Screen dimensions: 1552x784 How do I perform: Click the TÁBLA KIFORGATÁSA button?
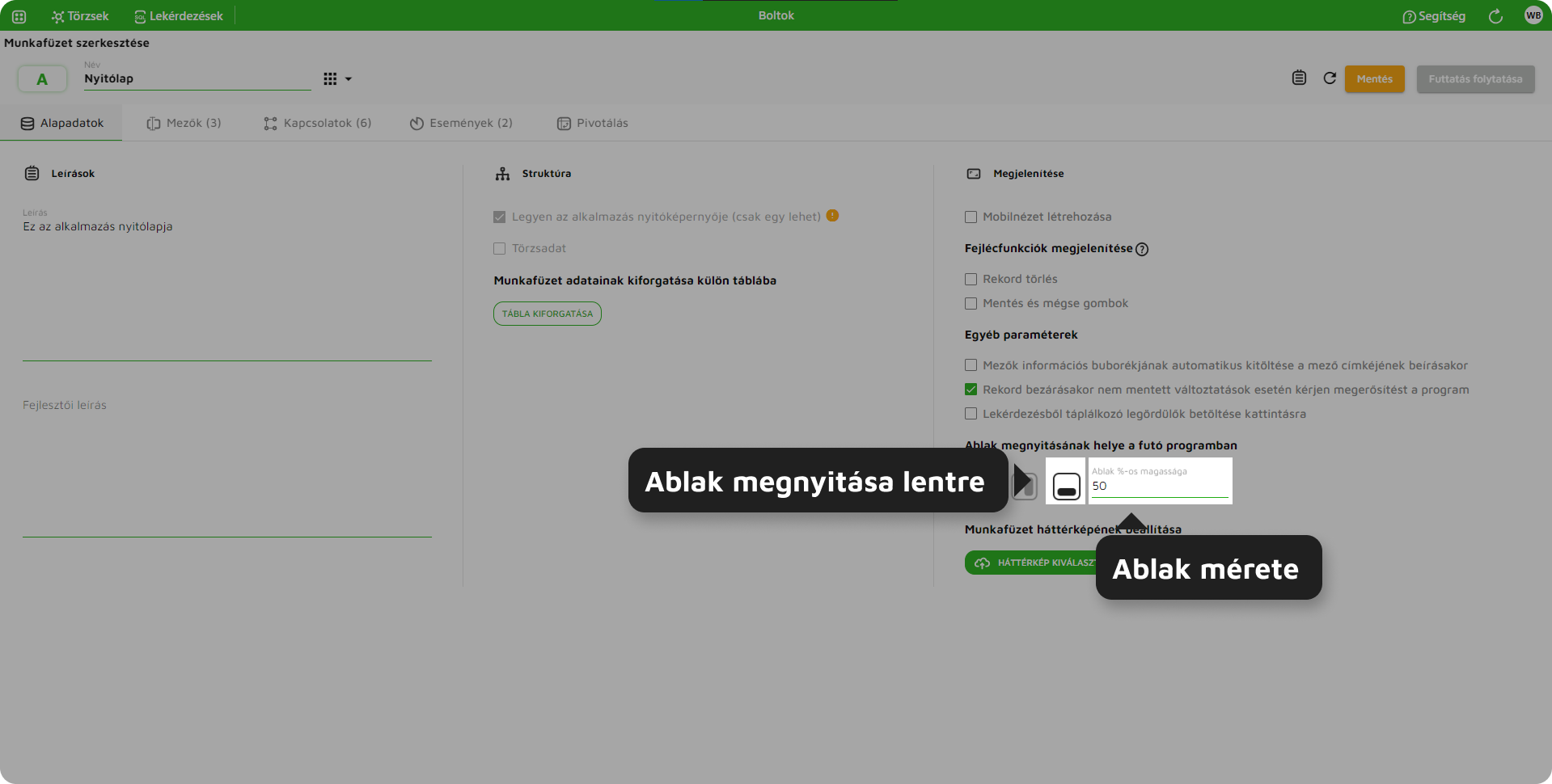(x=548, y=314)
